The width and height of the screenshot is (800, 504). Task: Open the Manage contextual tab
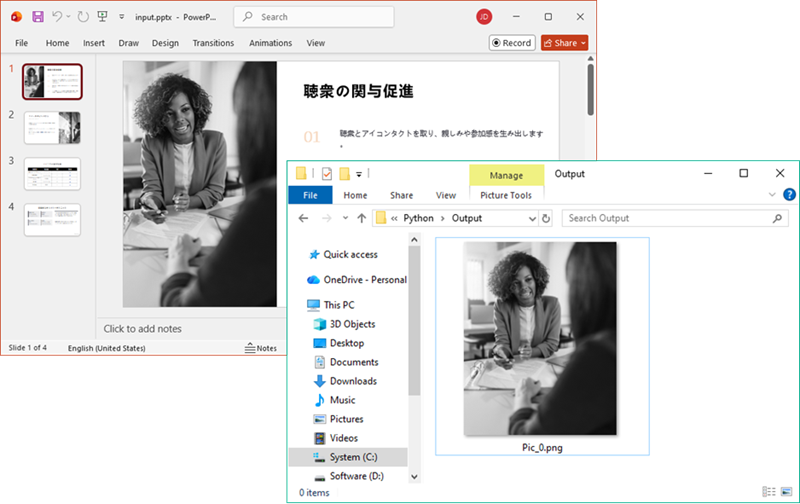[506, 175]
